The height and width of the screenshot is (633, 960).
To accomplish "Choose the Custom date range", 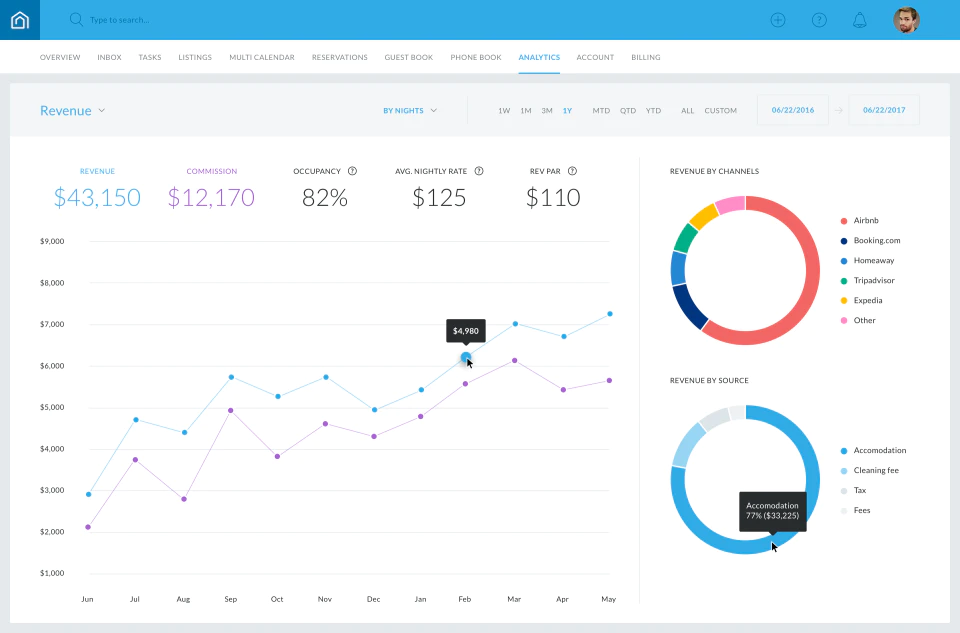I will (721, 111).
